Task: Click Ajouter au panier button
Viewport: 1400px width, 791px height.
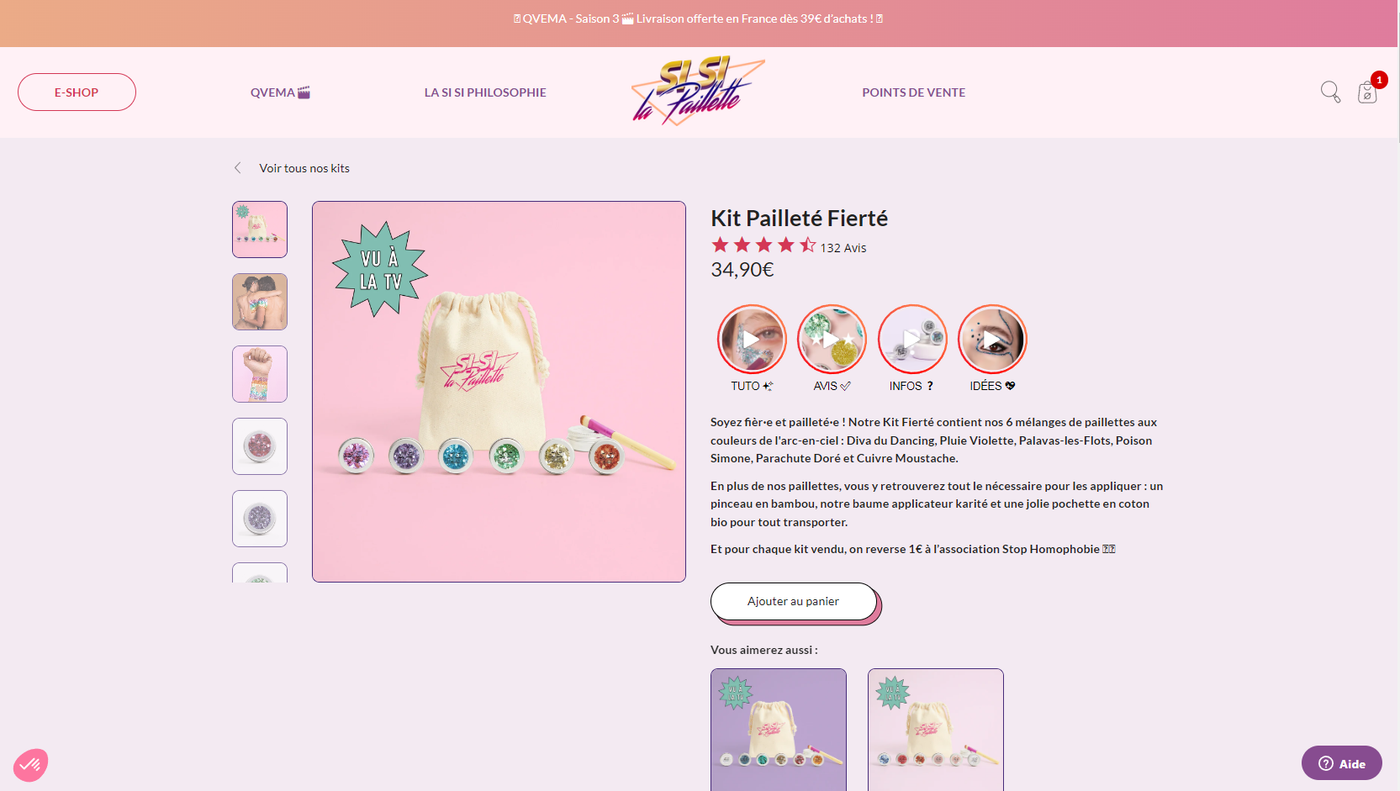Action: click(794, 602)
